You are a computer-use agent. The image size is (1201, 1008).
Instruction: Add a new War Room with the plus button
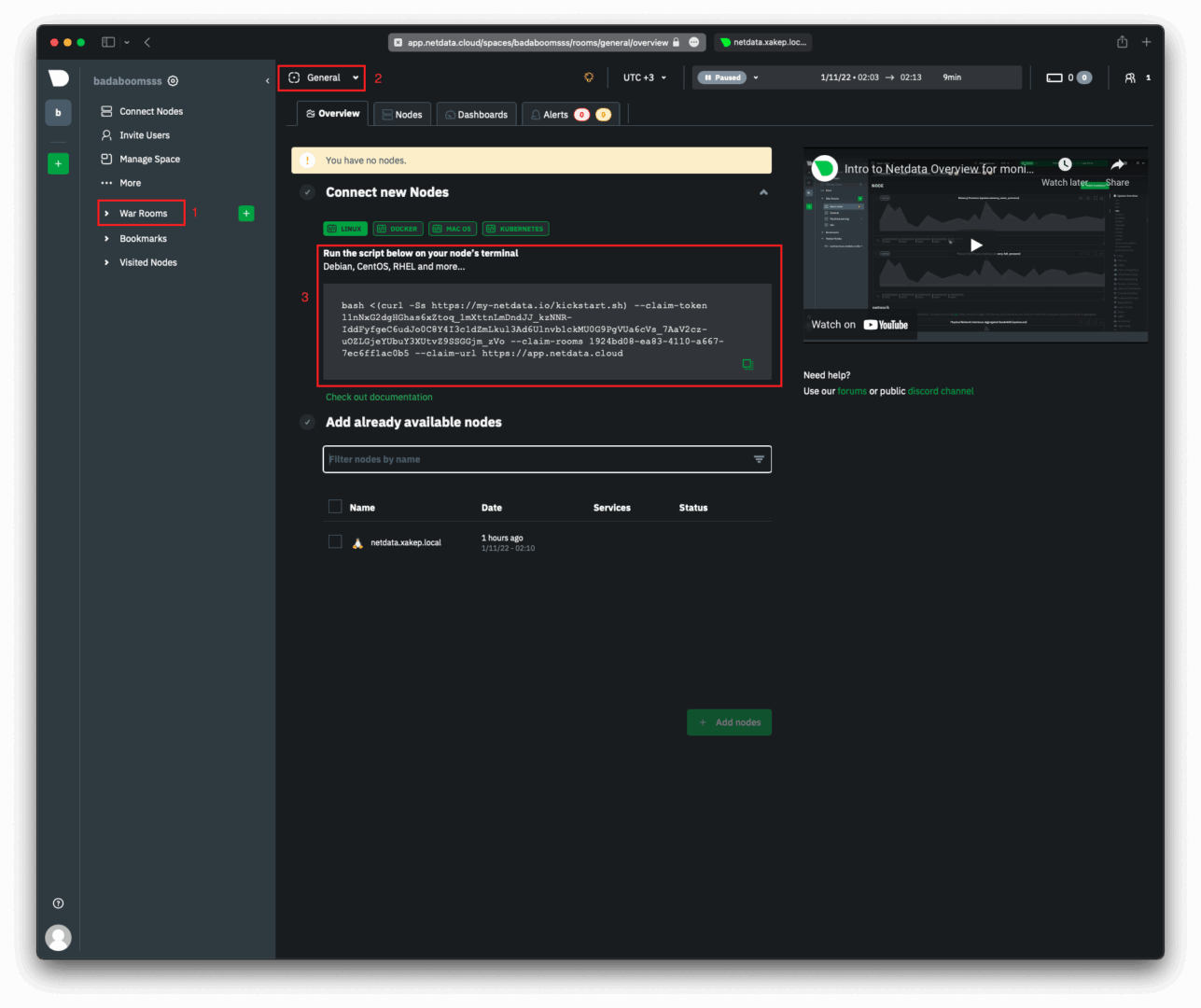[x=246, y=214]
